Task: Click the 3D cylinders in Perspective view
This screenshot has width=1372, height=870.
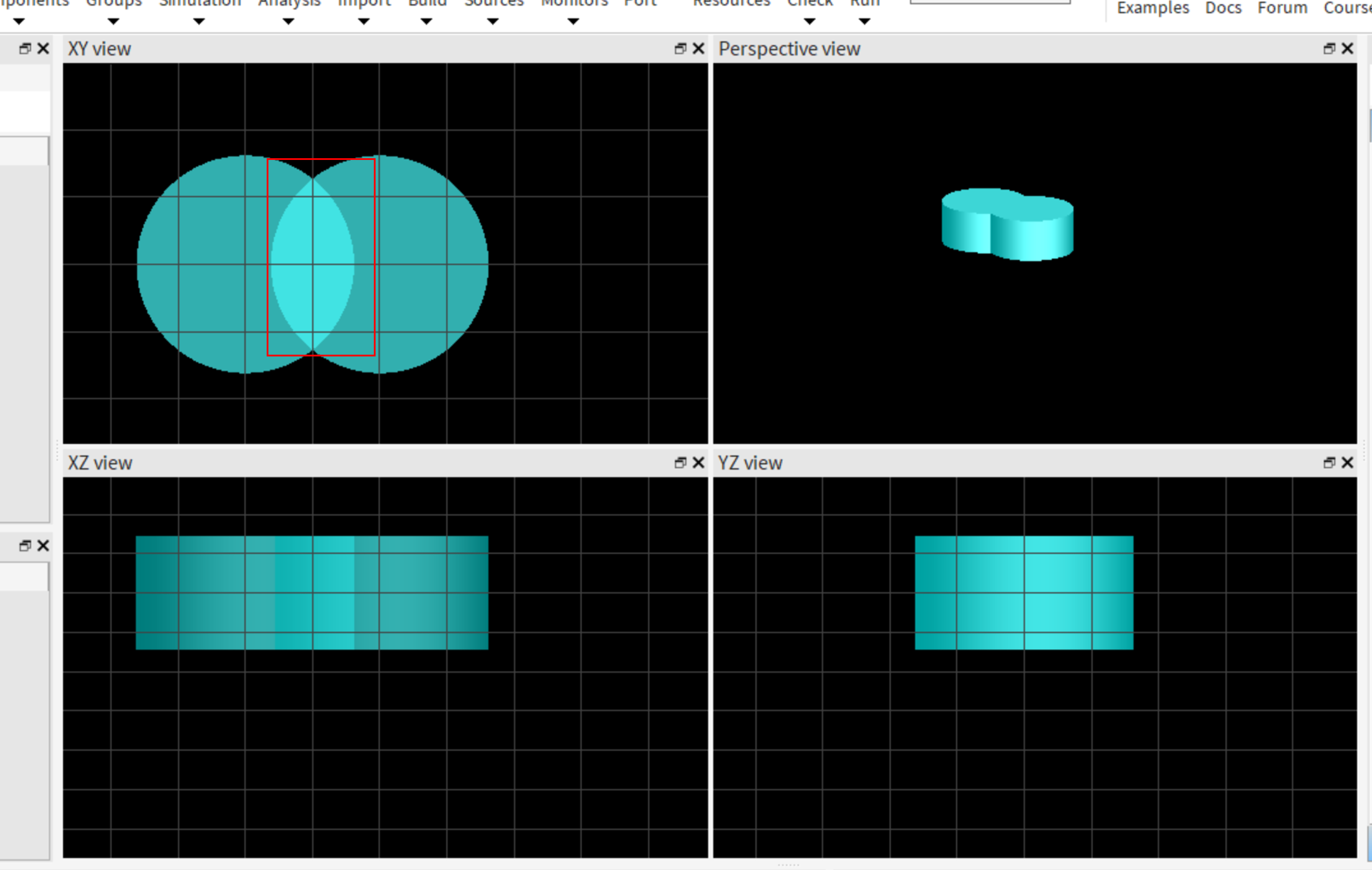Action: pos(1007,225)
